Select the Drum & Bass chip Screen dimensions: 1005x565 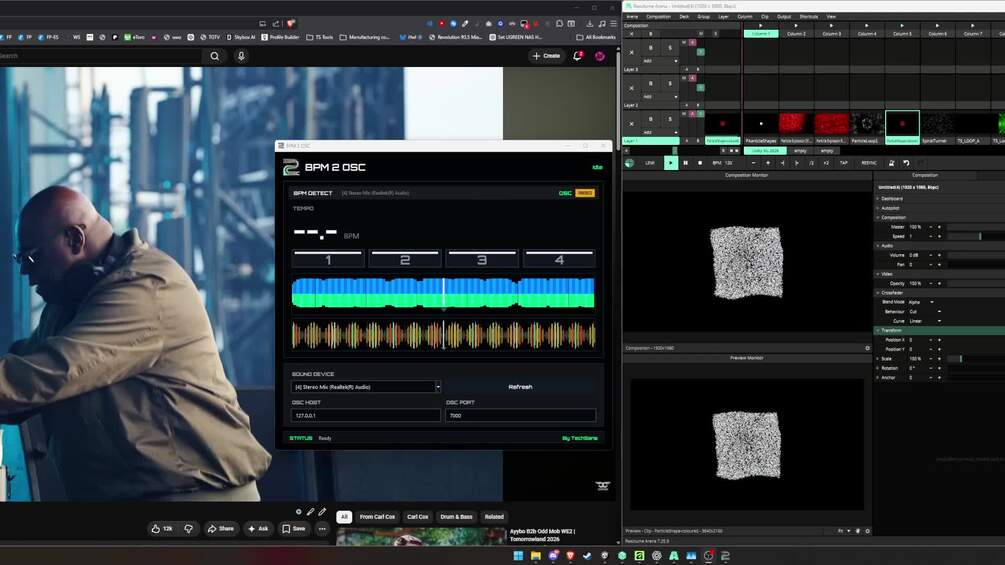[x=456, y=516]
